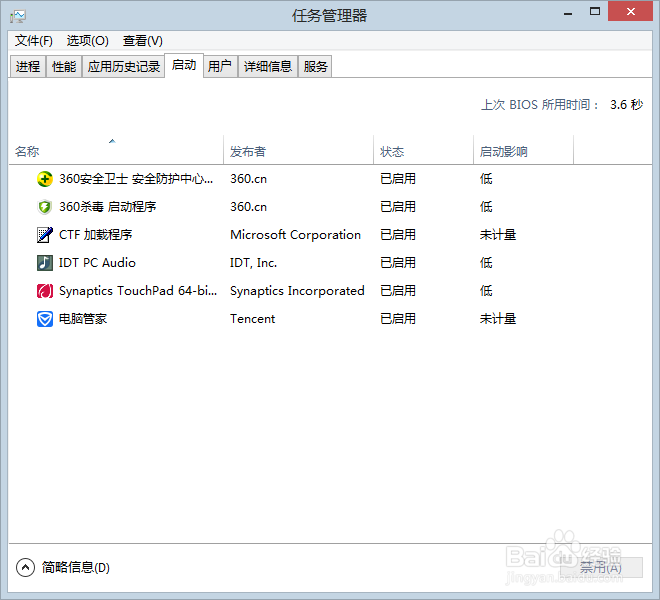Select the 360杀毒 启动程序 row name
This screenshot has height=600, width=660.
107,207
